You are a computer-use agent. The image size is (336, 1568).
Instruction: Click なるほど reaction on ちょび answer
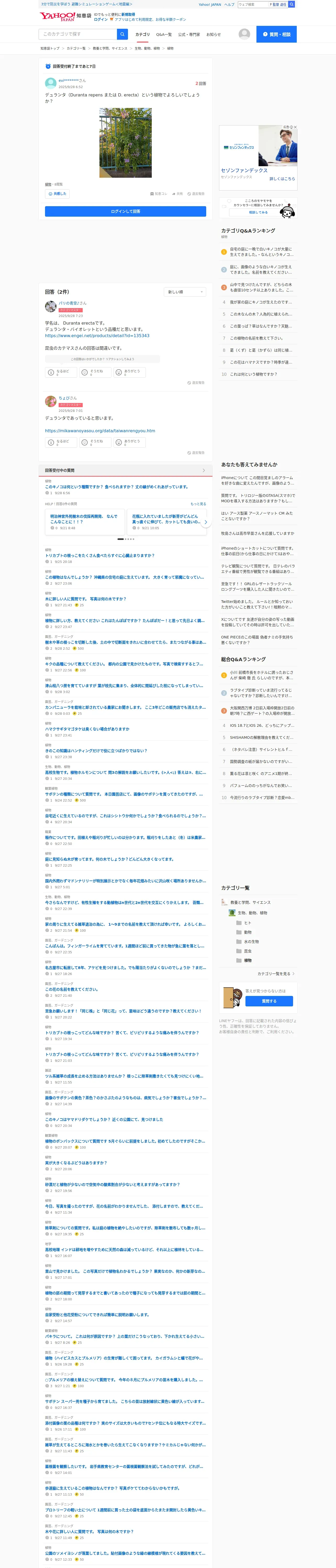tap(61, 442)
